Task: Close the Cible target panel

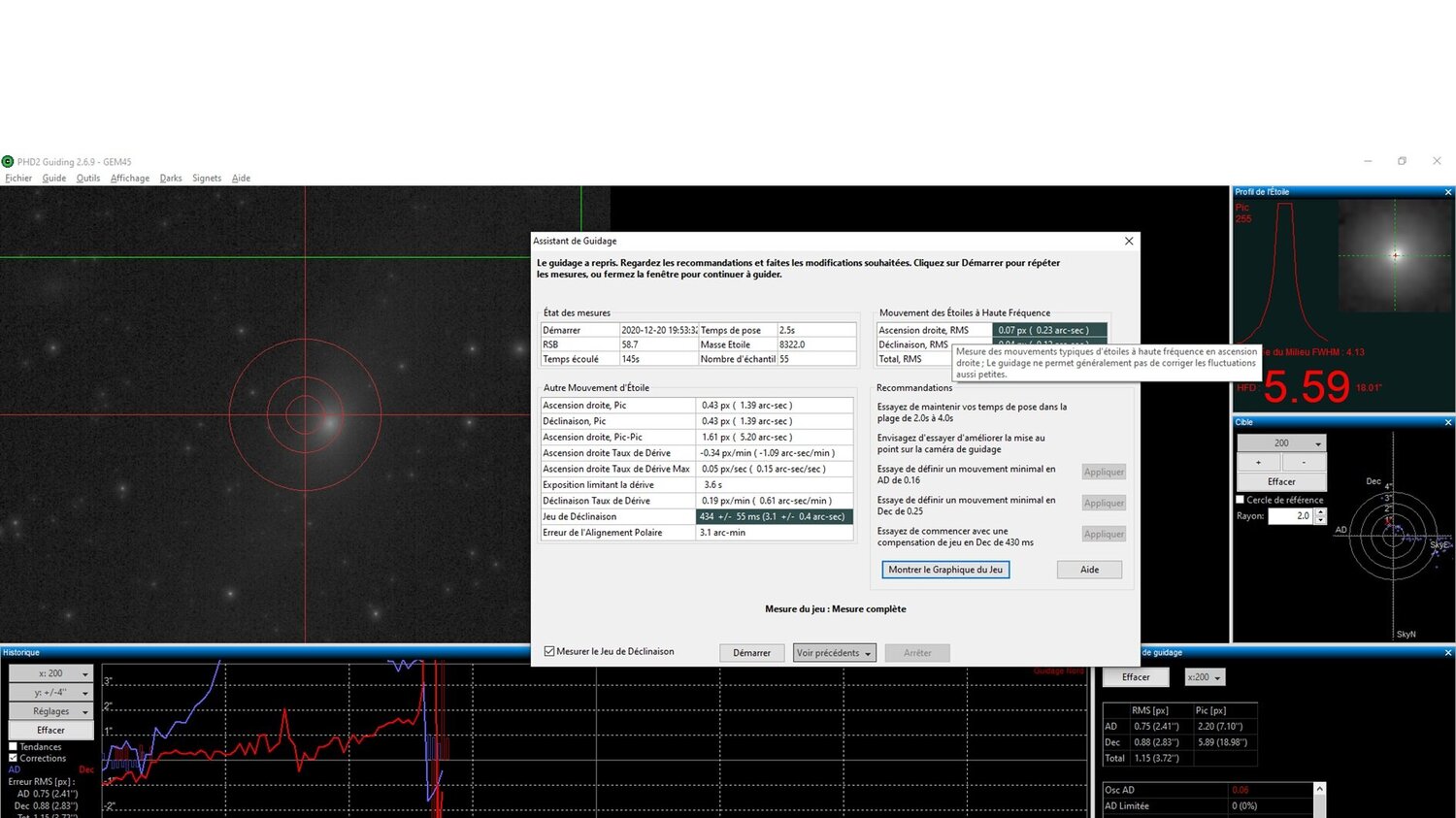Action: point(1447,422)
